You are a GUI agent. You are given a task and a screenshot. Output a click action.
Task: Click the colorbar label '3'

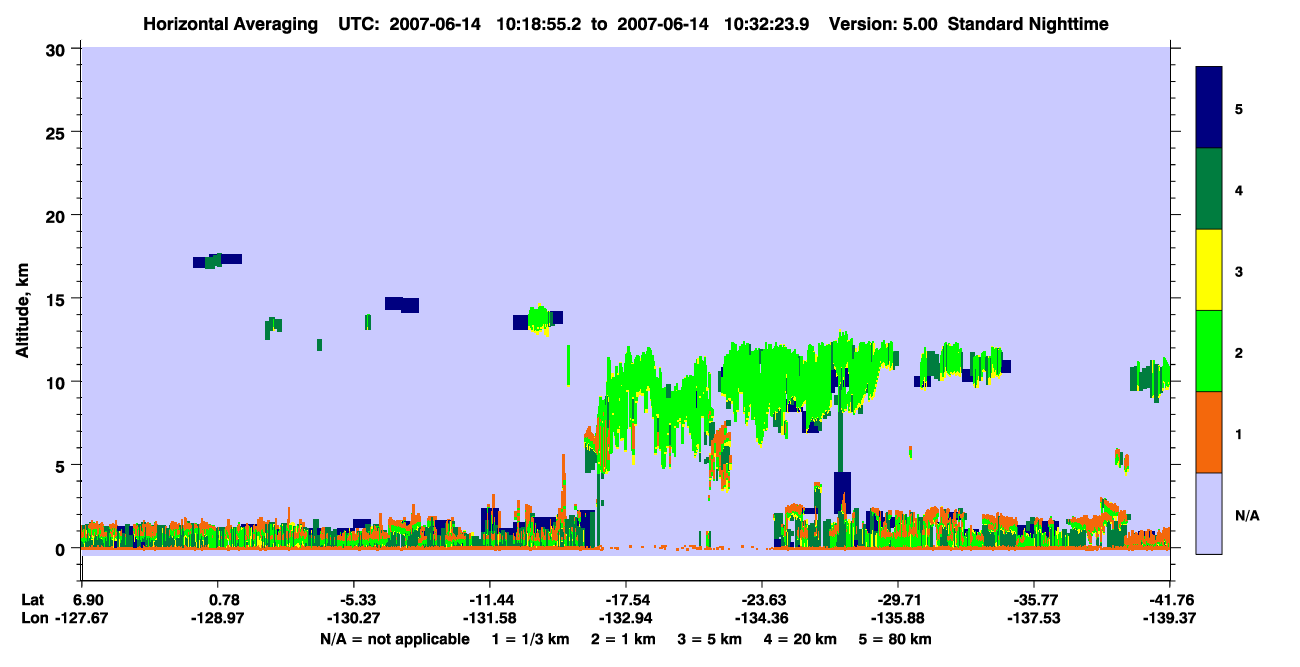tap(1239, 271)
